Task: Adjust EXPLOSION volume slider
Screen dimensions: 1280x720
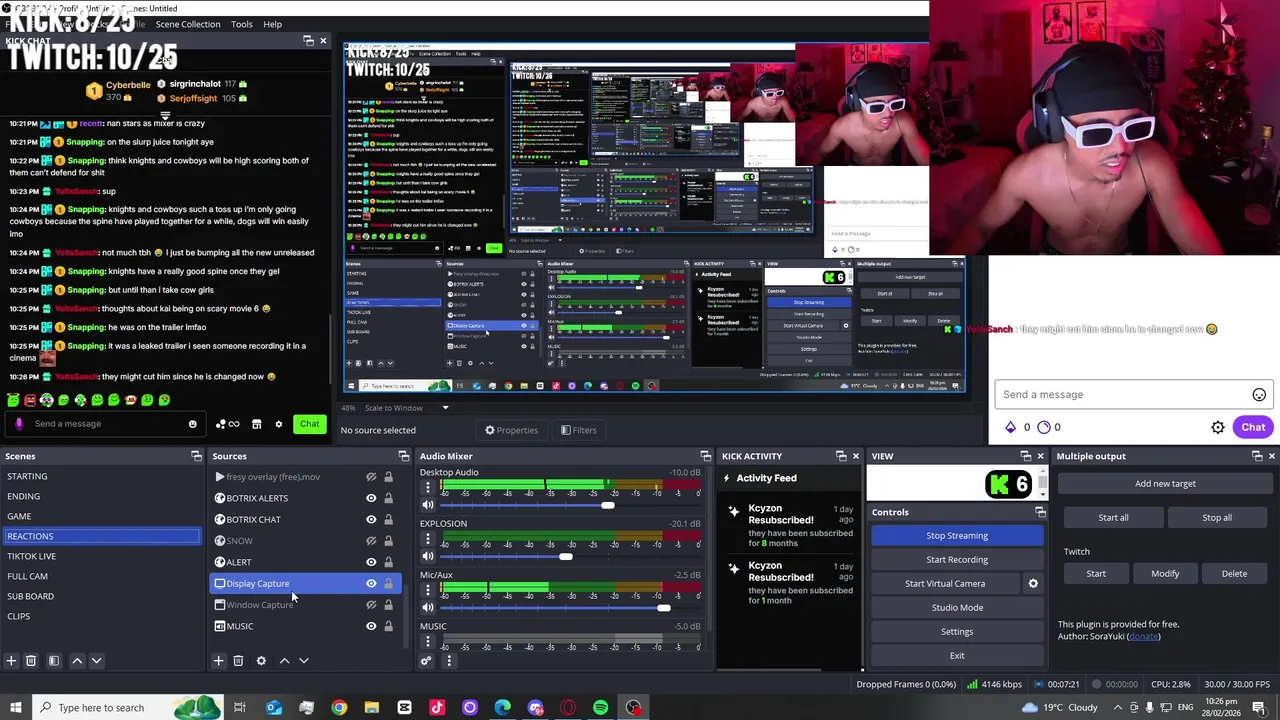Action: tap(566, 556)
